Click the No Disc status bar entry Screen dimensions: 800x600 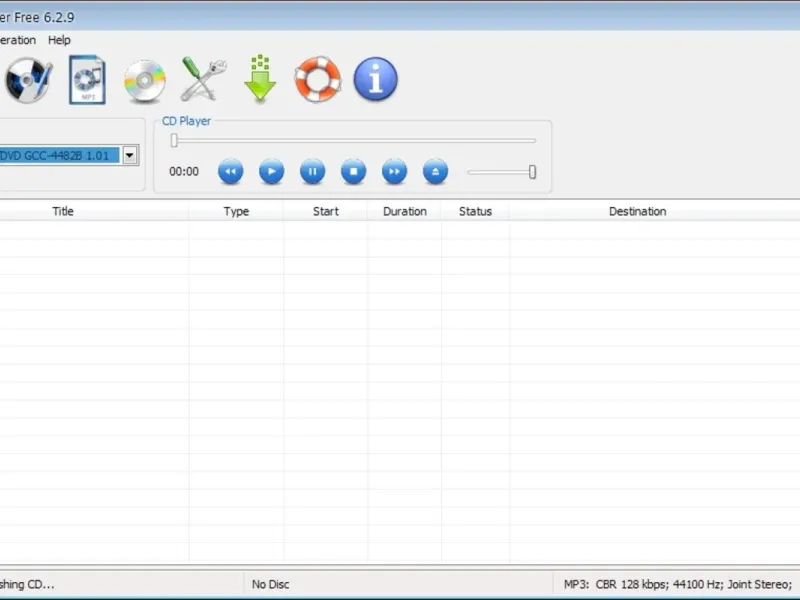(x=270, y=584)
